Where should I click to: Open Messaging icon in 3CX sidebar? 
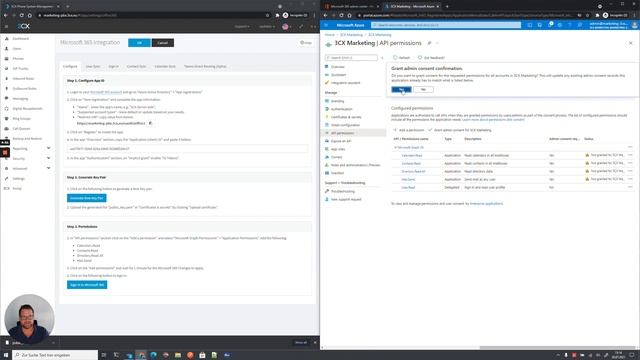(7, 98)
